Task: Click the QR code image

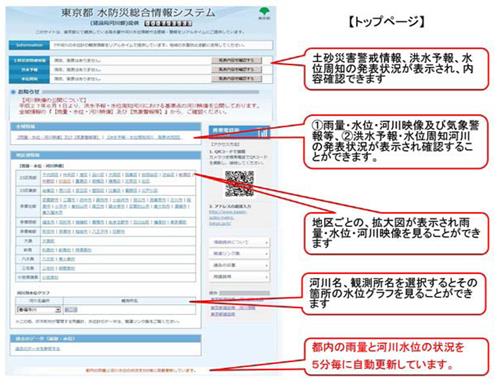Action: [239, 184]
